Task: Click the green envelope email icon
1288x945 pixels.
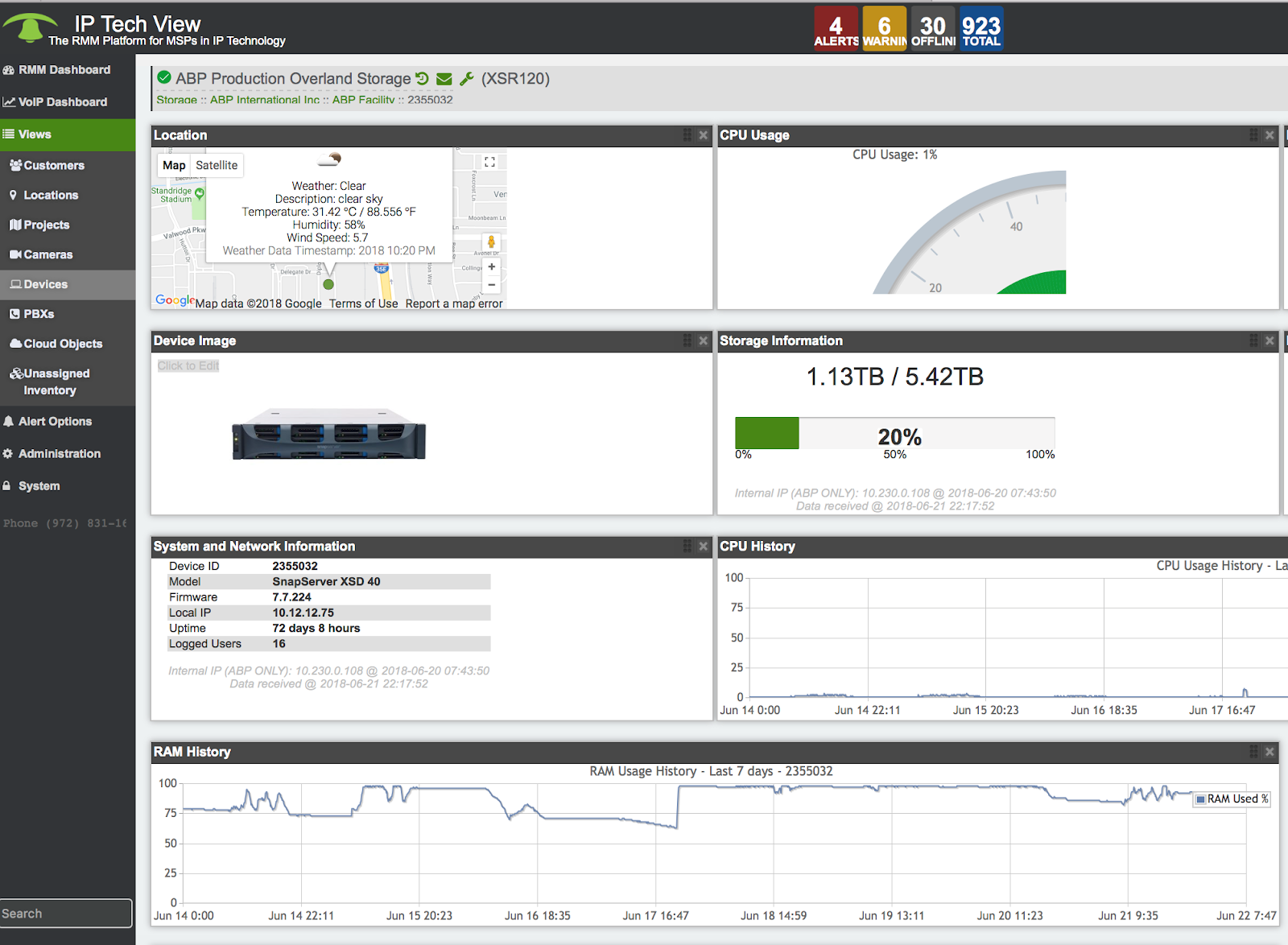Action: click(x=444, y=79)
